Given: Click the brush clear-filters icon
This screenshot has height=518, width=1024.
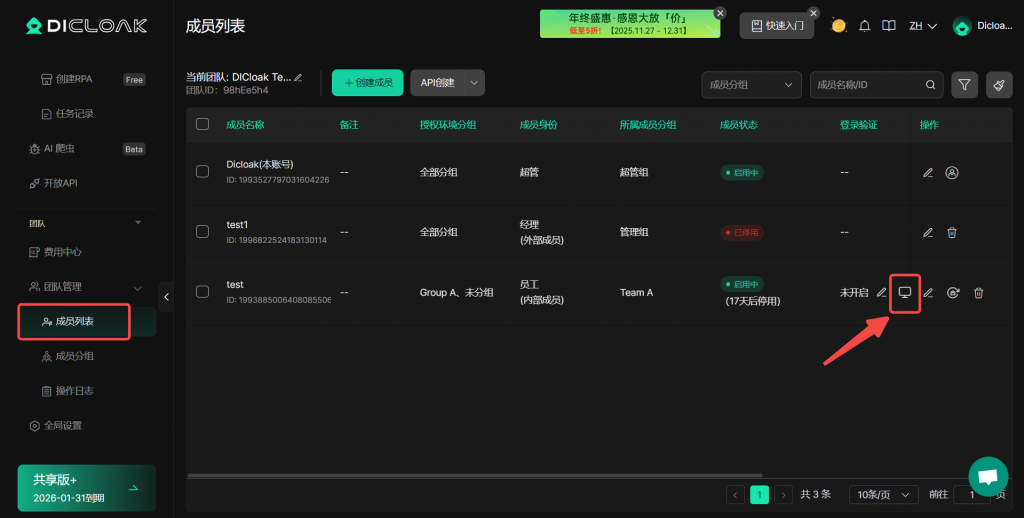Looking at the screenshot, I should click(x=998, y=85).
